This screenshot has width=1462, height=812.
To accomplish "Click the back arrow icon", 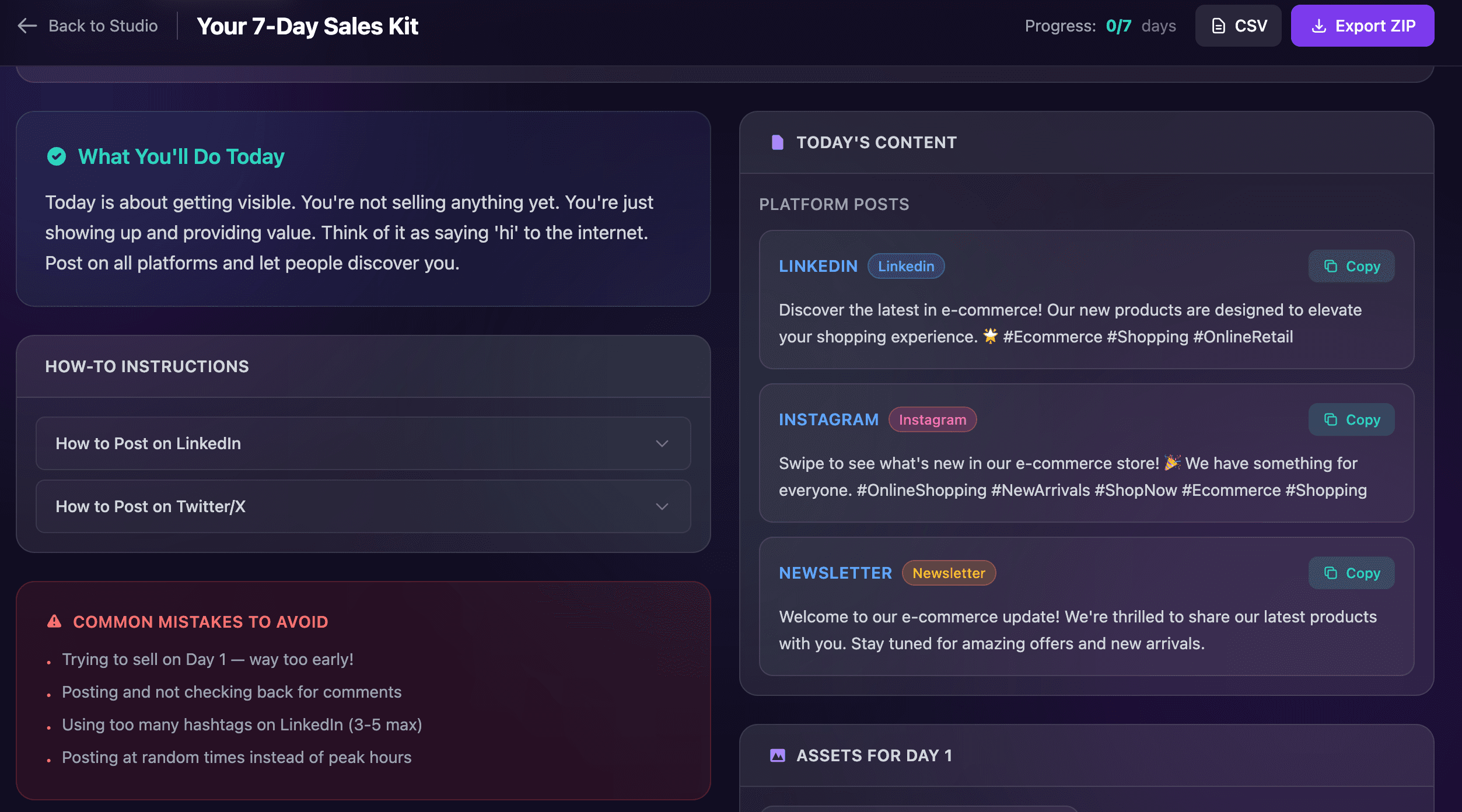I will coord(27,26).
